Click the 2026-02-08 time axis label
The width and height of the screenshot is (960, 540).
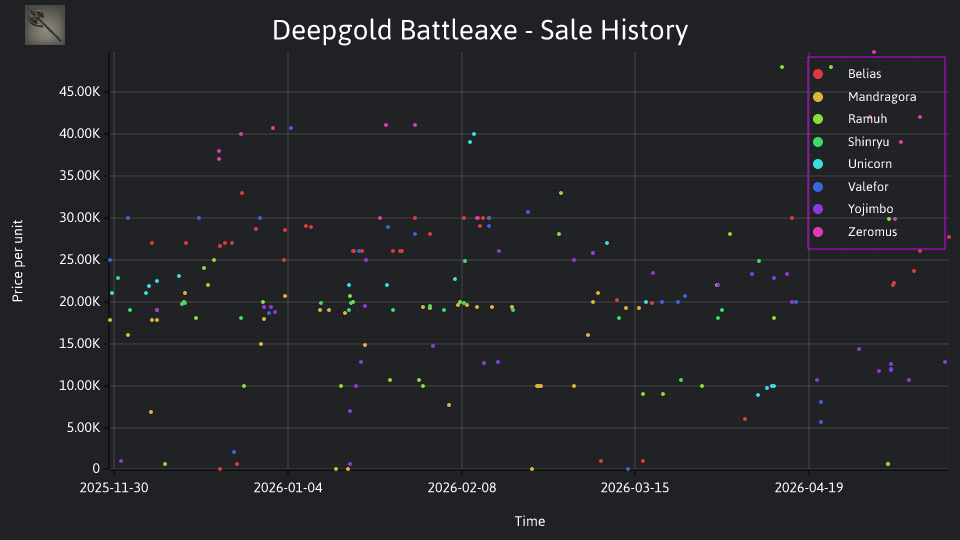(x=462, y=488)
